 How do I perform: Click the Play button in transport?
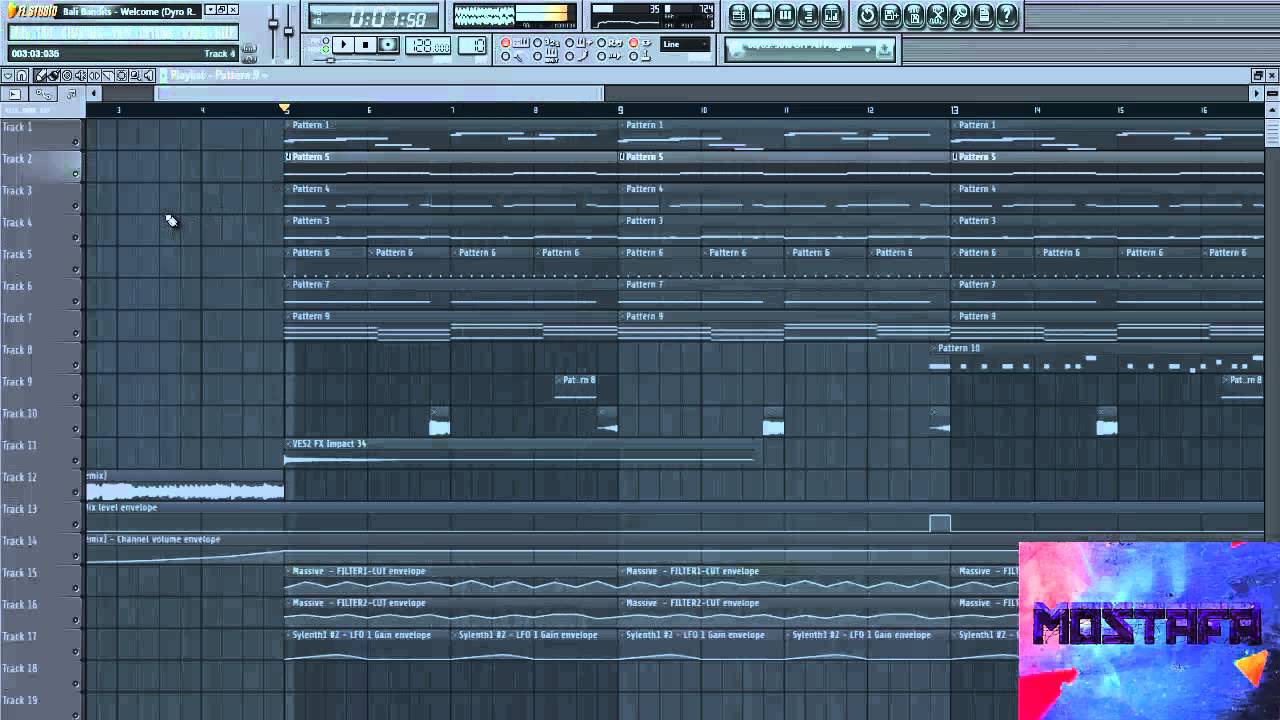[344, 45]
